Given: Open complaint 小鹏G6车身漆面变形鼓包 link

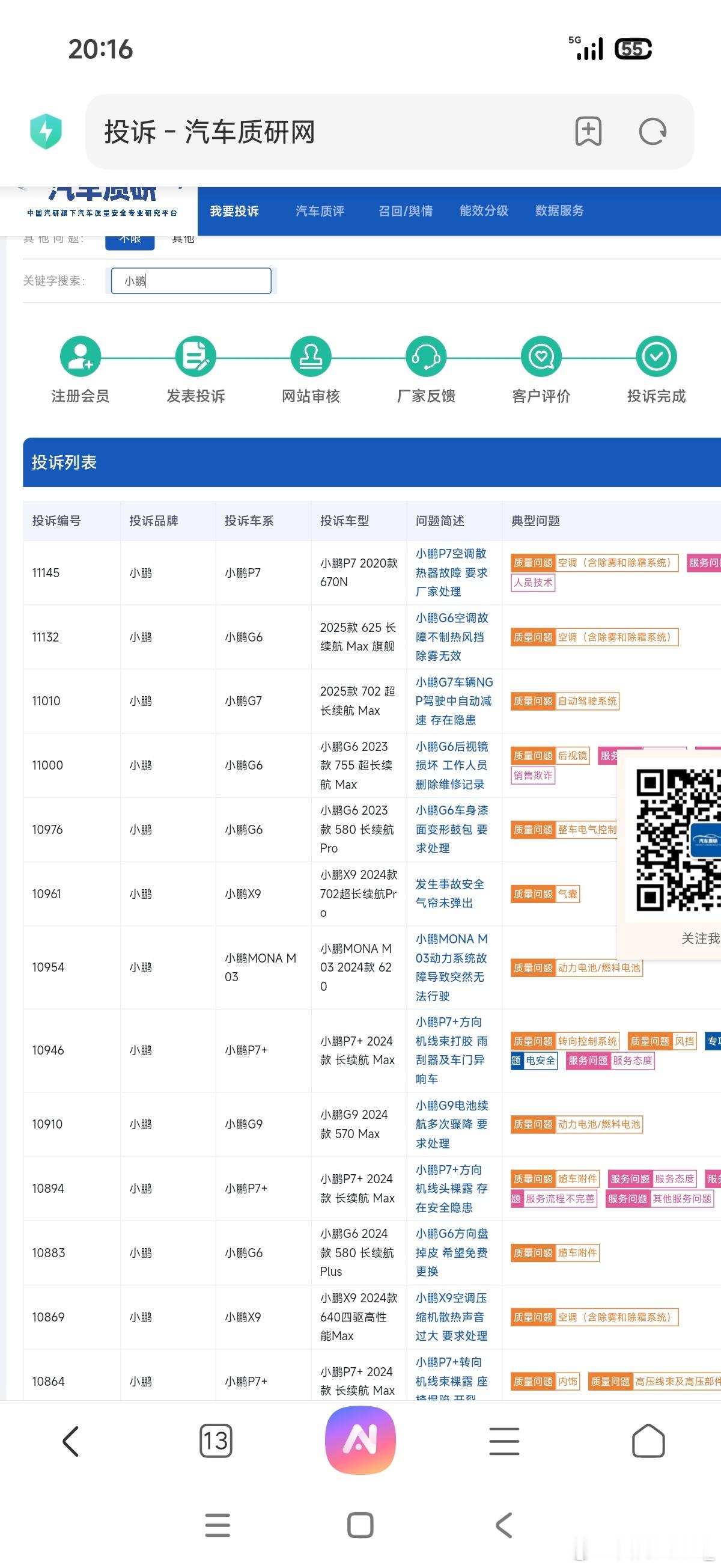Looking at the screenshot, I should pos(451,829).
